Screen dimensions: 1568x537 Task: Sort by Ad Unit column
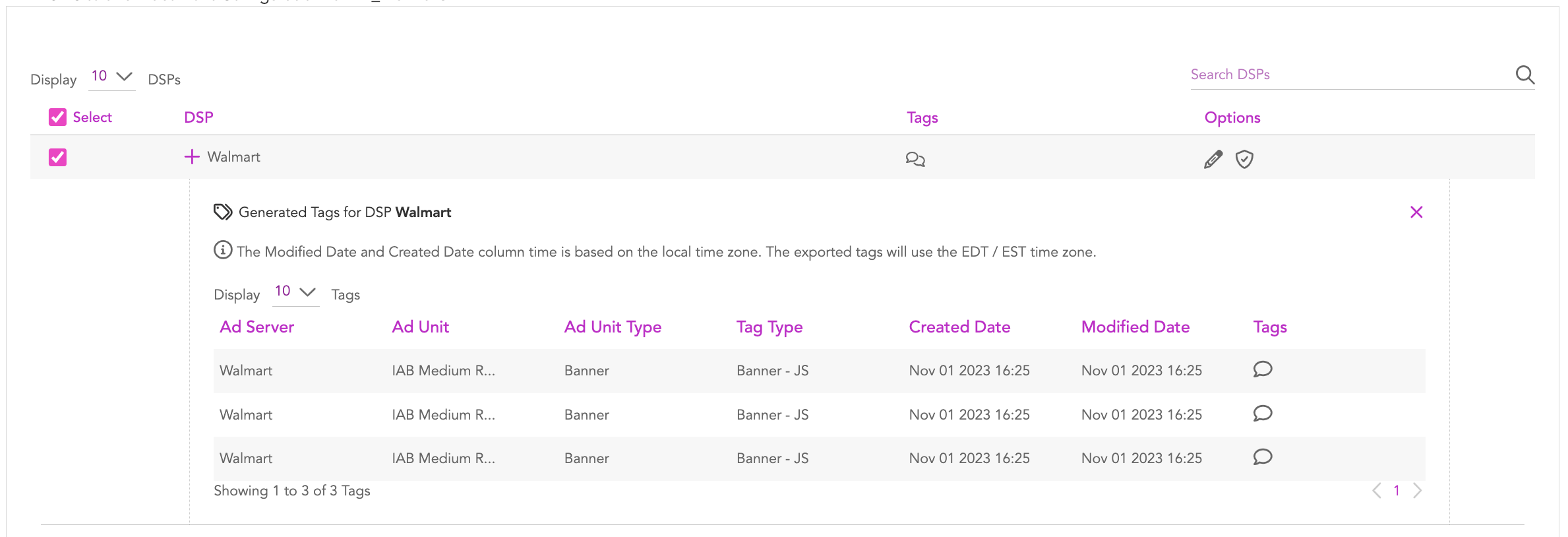point(420,327)
